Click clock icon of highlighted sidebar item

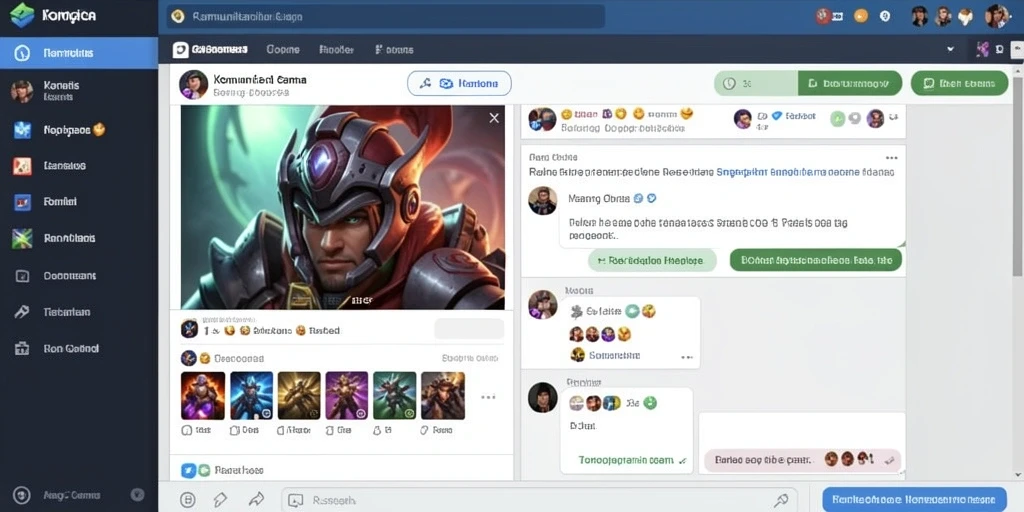point(22,53)
